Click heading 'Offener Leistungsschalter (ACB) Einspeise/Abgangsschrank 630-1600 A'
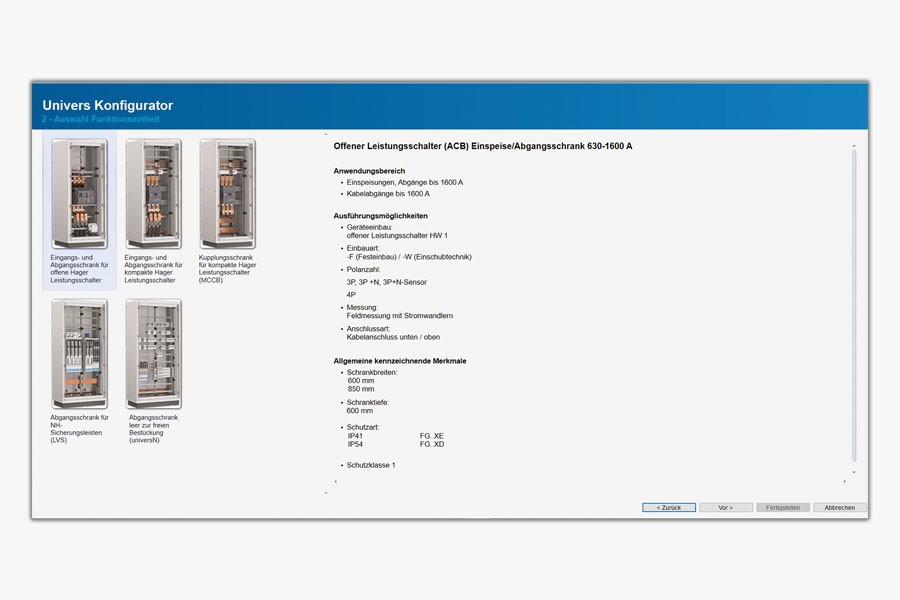The width and height of the screenshot is (900, 600). pyautogui.click(x=483, y=146)
